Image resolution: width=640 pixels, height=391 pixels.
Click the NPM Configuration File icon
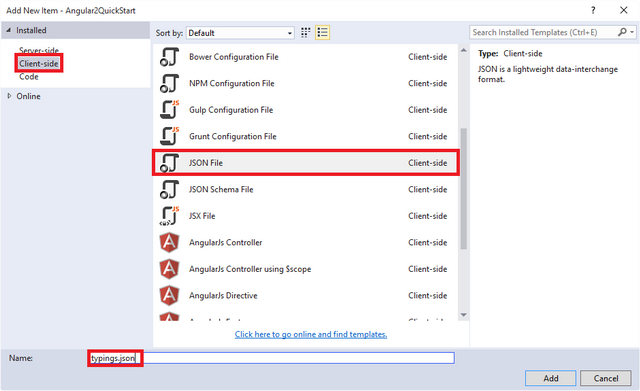169,83
